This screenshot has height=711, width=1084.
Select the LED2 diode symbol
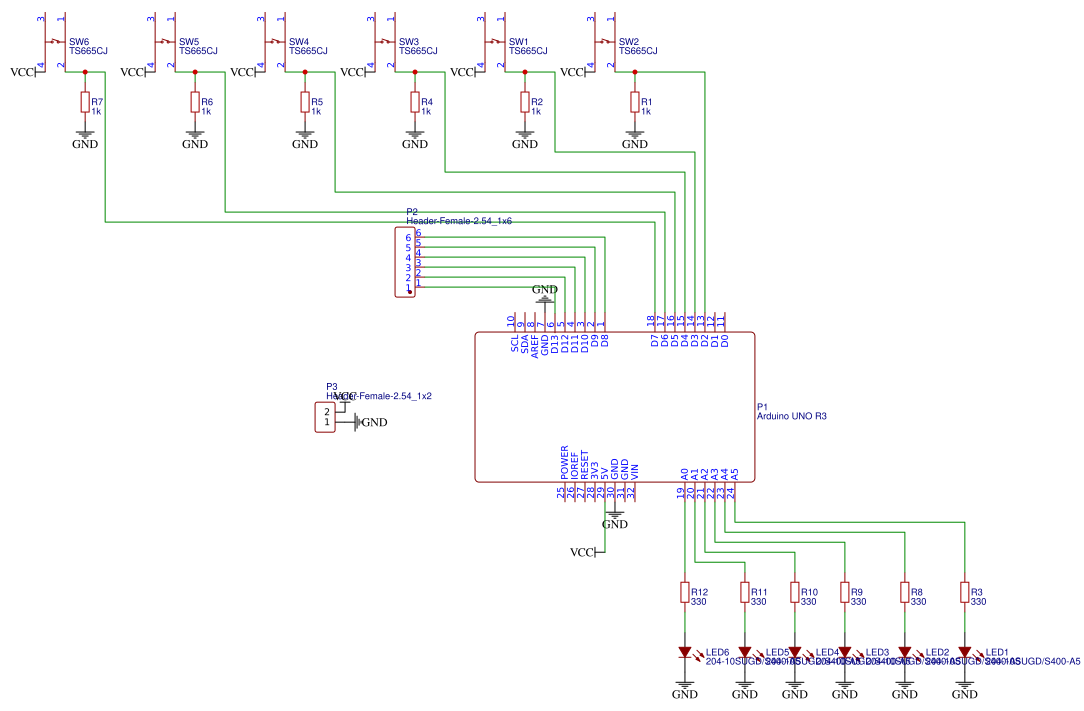click(x=905, y=652)
